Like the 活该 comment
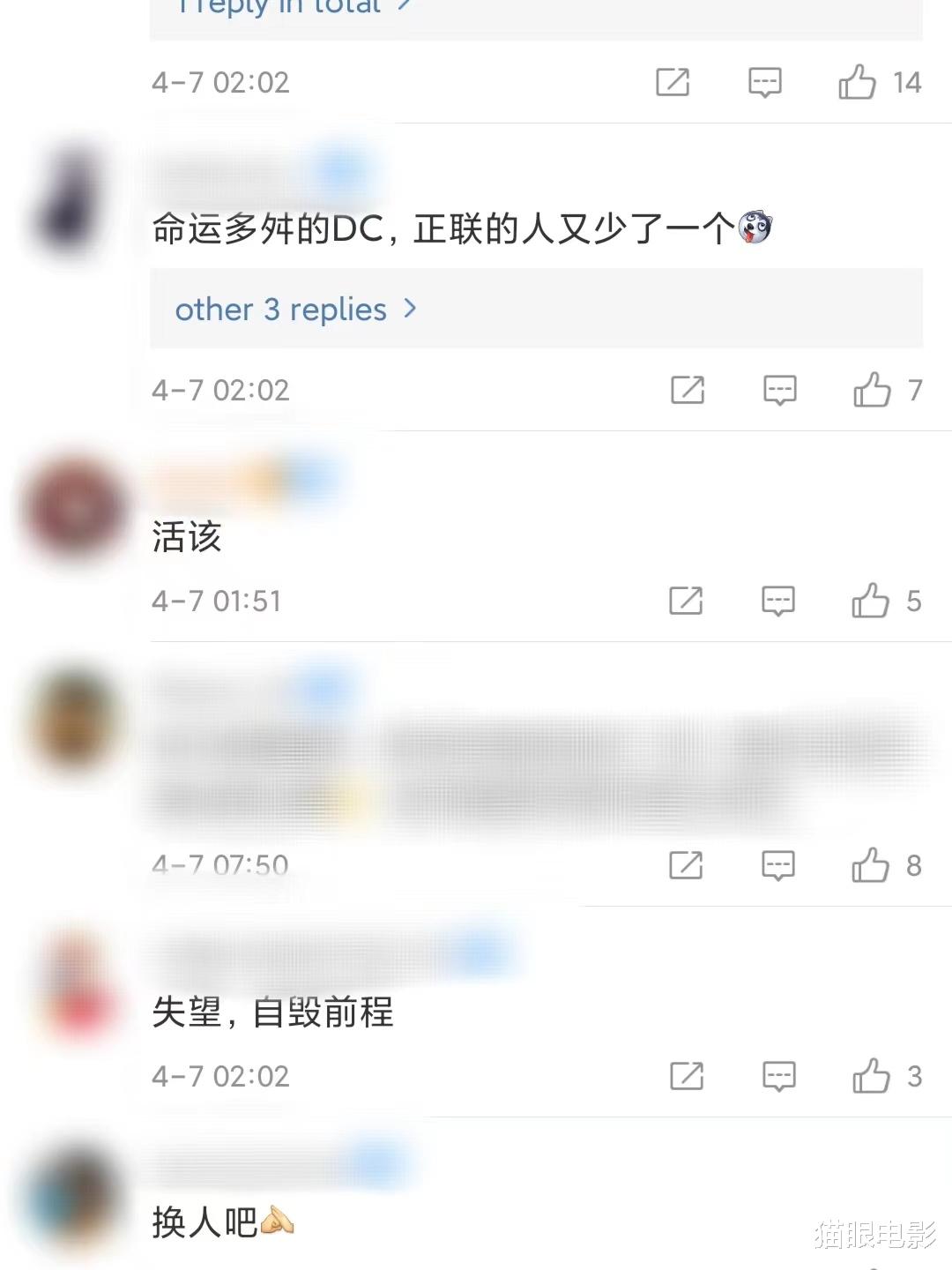This screenshot has height=1270, width=952. (x=870, y=601)
